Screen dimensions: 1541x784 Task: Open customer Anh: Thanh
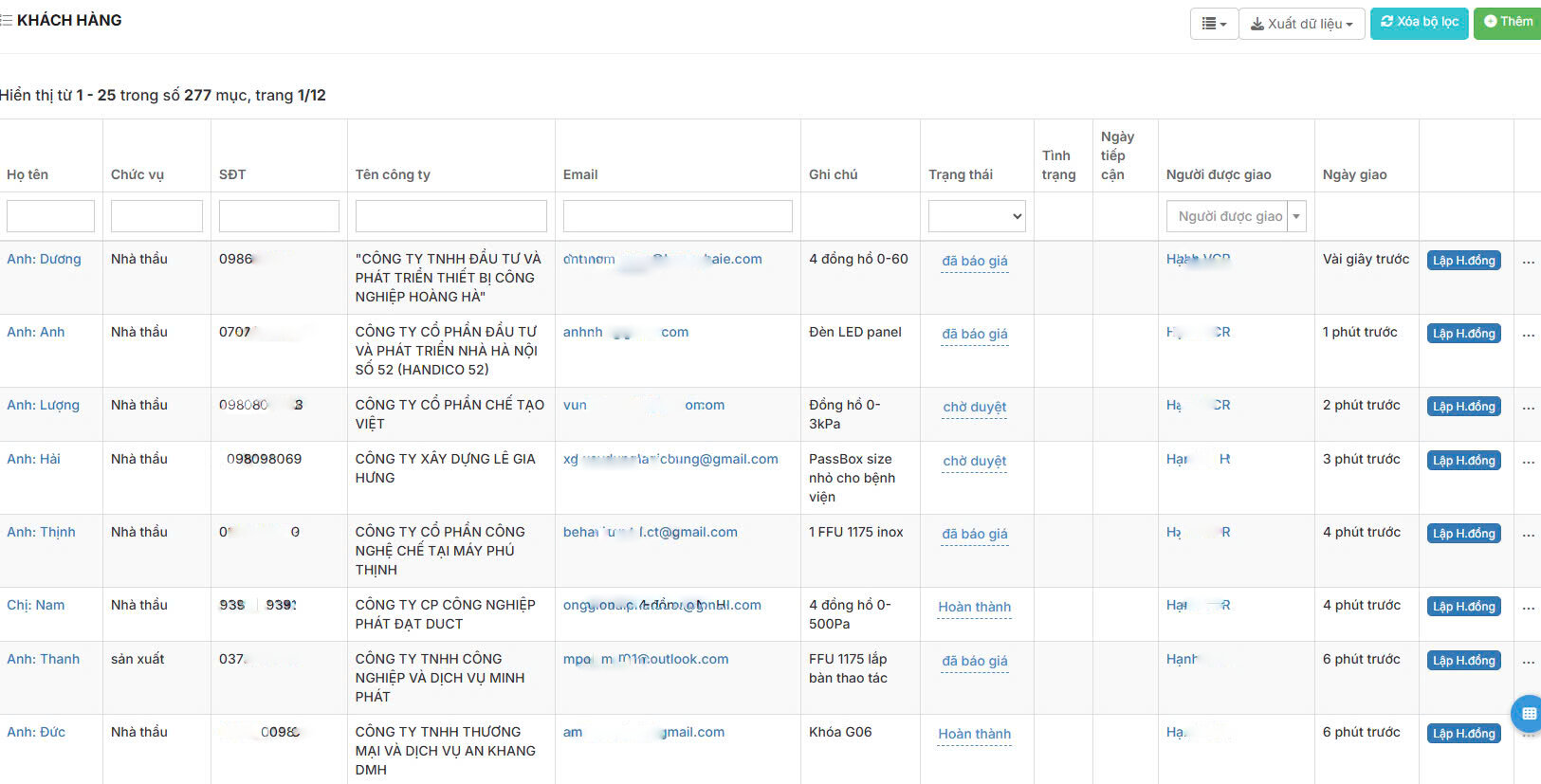pyautogui.click(x=44, y=659)
